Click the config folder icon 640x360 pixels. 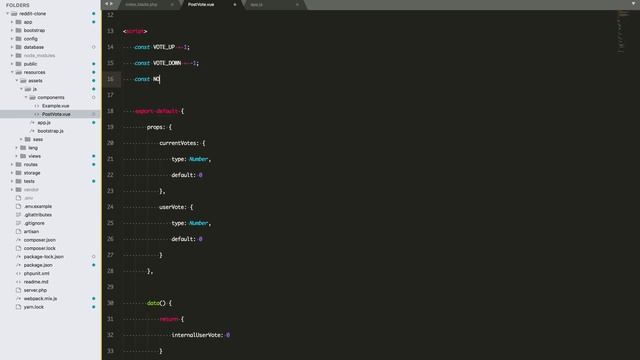pos(18,39)
